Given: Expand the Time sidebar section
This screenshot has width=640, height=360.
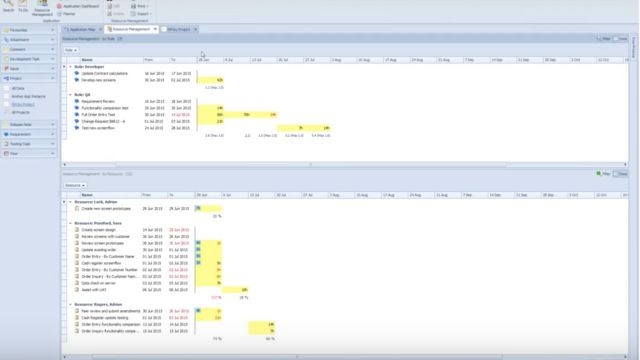Looking at the screenshot, I should [x=29, y=153].
